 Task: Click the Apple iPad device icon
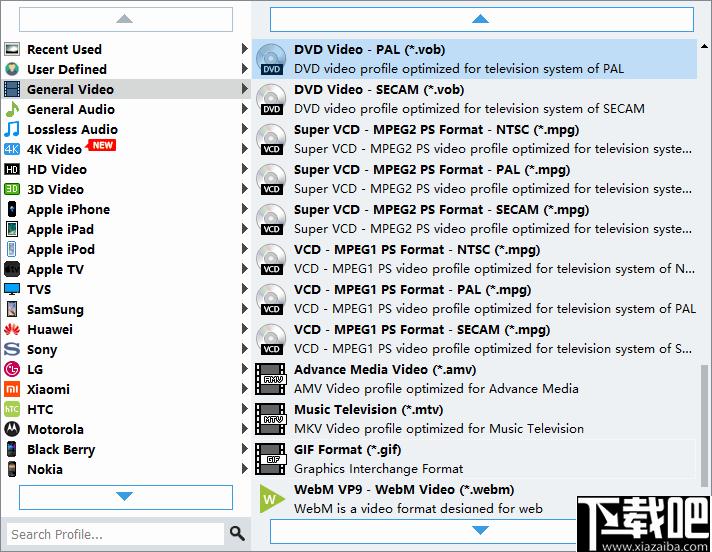12,229
